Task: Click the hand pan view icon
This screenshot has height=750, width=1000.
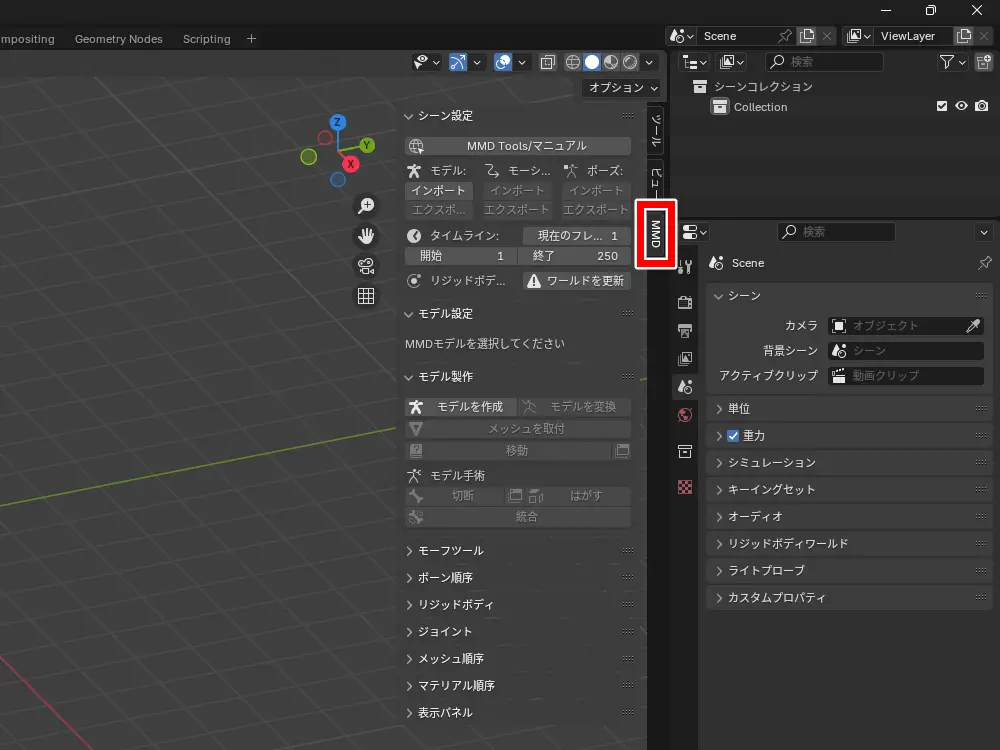Action: [x=366, y=236]
